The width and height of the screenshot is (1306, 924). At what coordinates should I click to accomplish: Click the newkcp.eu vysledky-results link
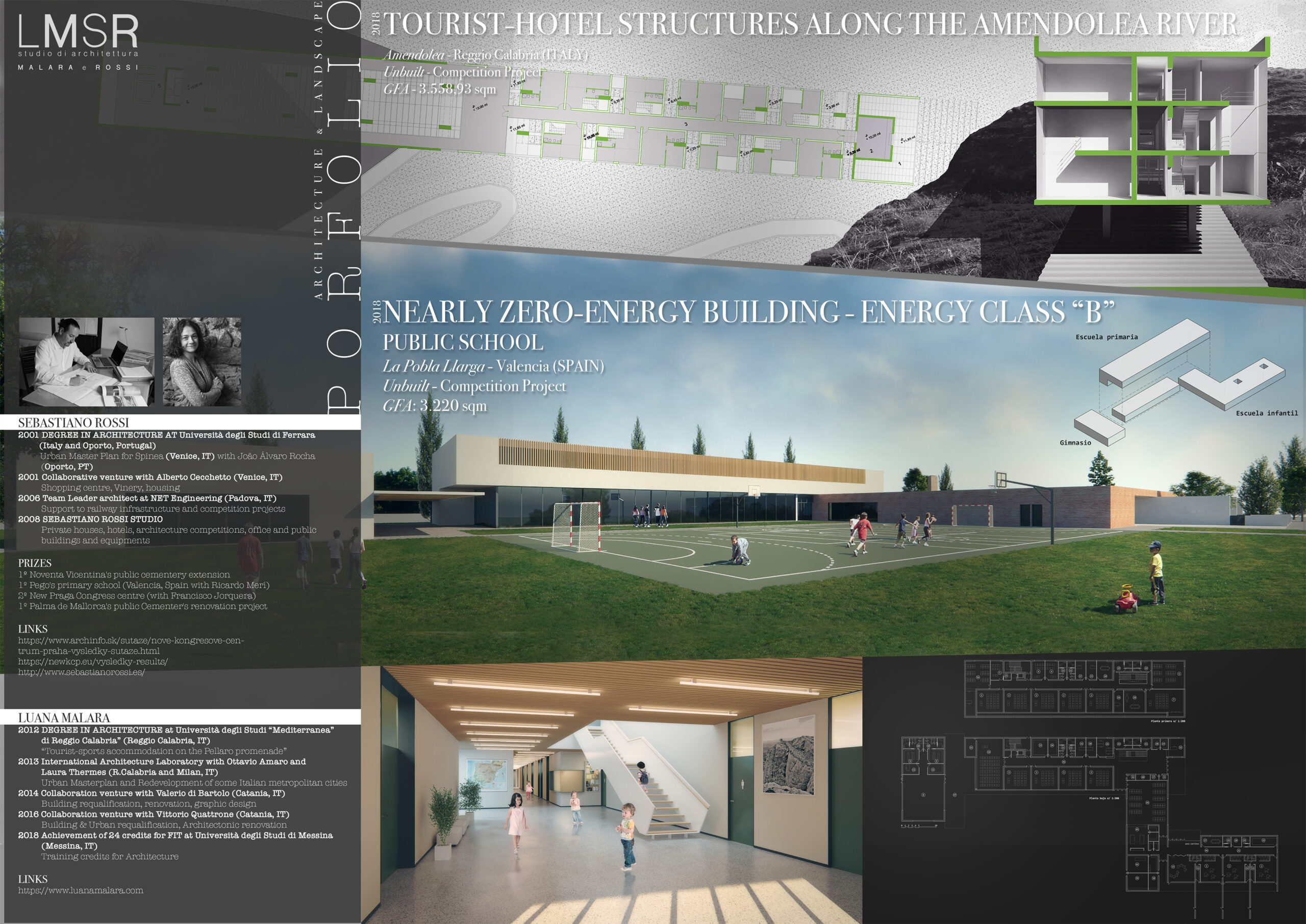(x=93, y=662)
